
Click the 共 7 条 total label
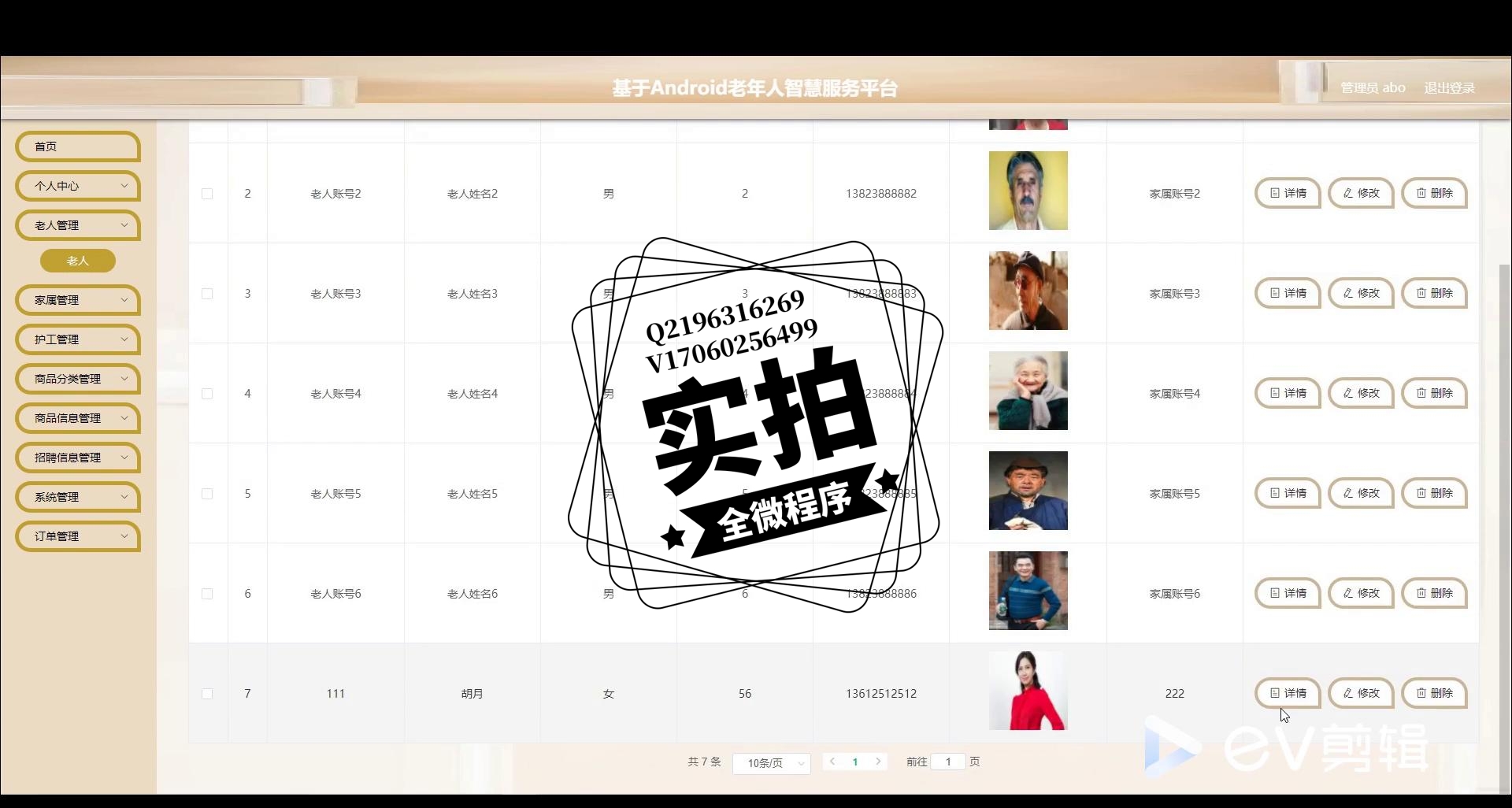pyautogui.click(x=704, y=762)
